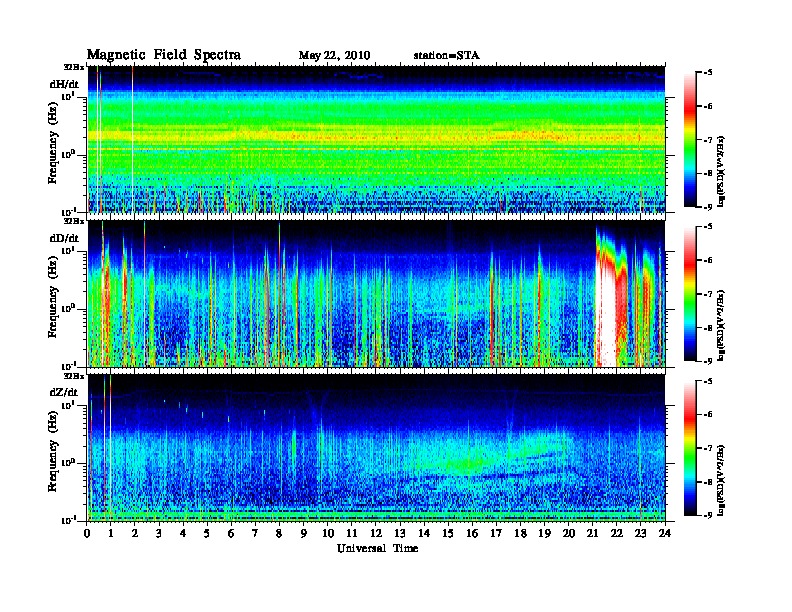Click hour 12 on the time axis
Viewport: 792px width, 612px height.
[x=376, y=533]
